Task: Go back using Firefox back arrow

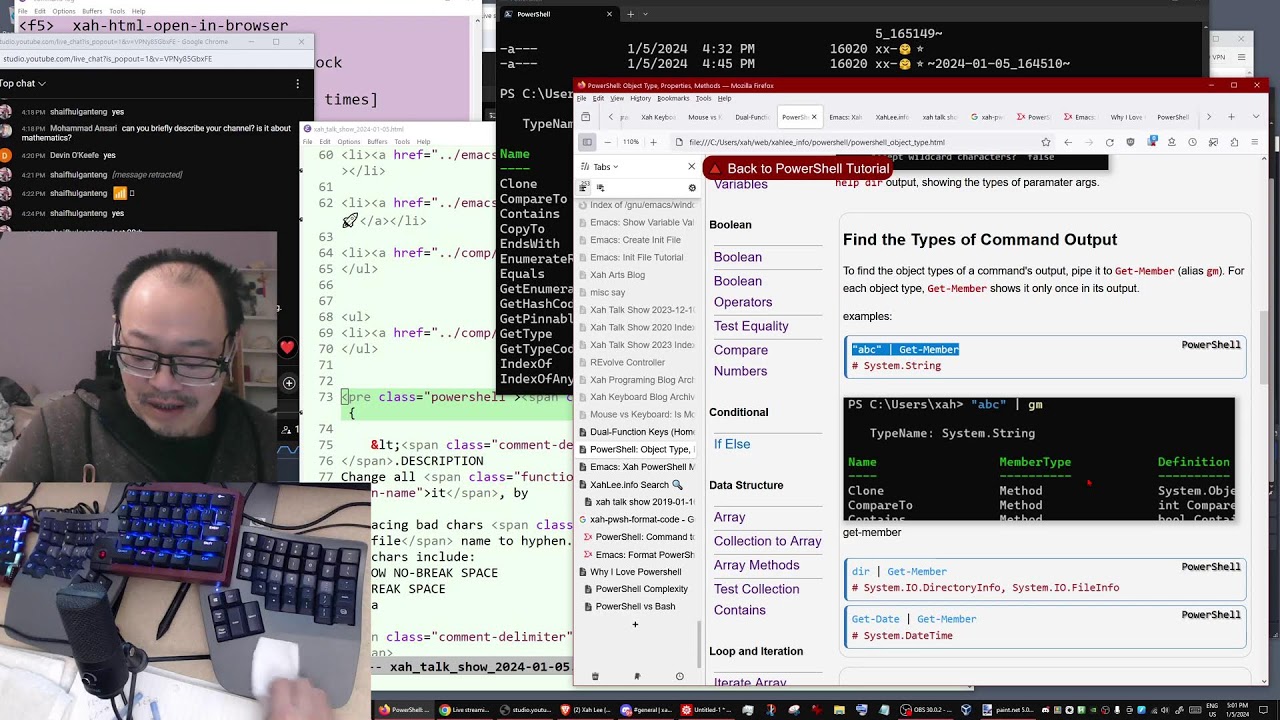Action: (1067, 142)
